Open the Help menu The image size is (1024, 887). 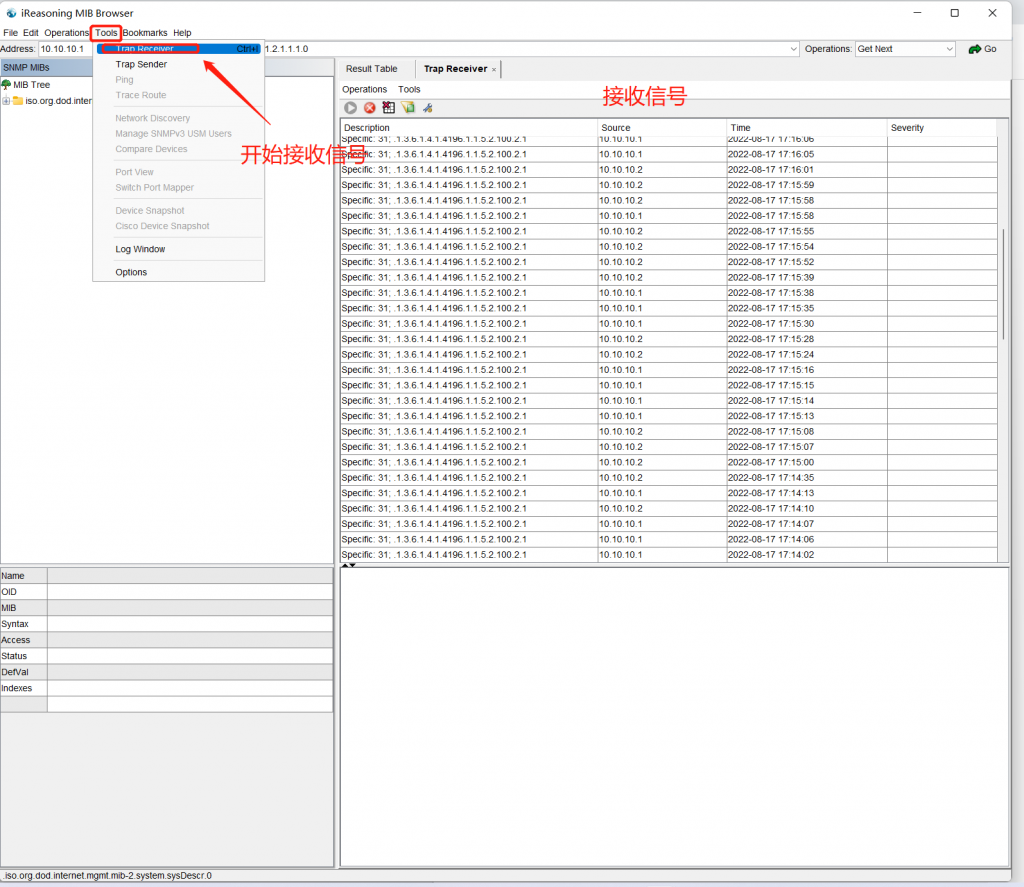tap(182, 33)
